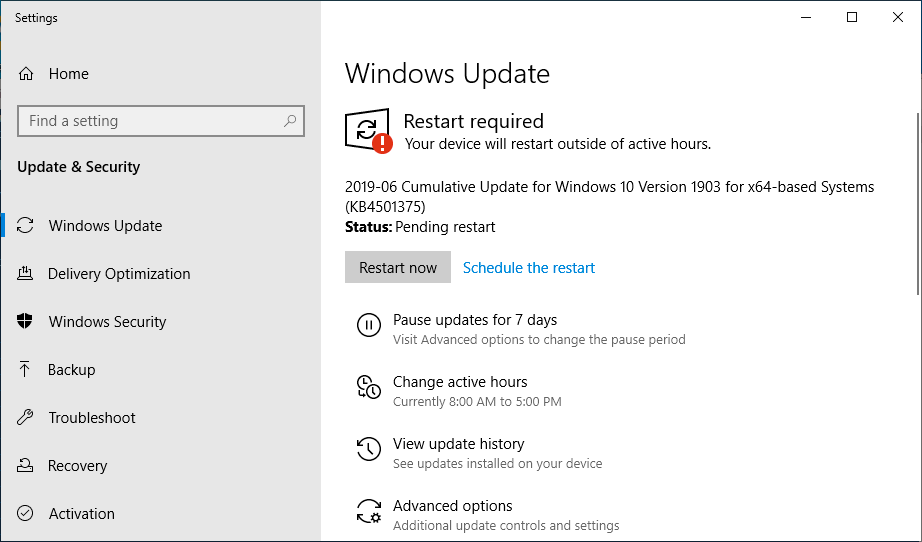Open the Troubleshoot page
The height and width of the screenshot is (542, 922).
pos(92,417)
